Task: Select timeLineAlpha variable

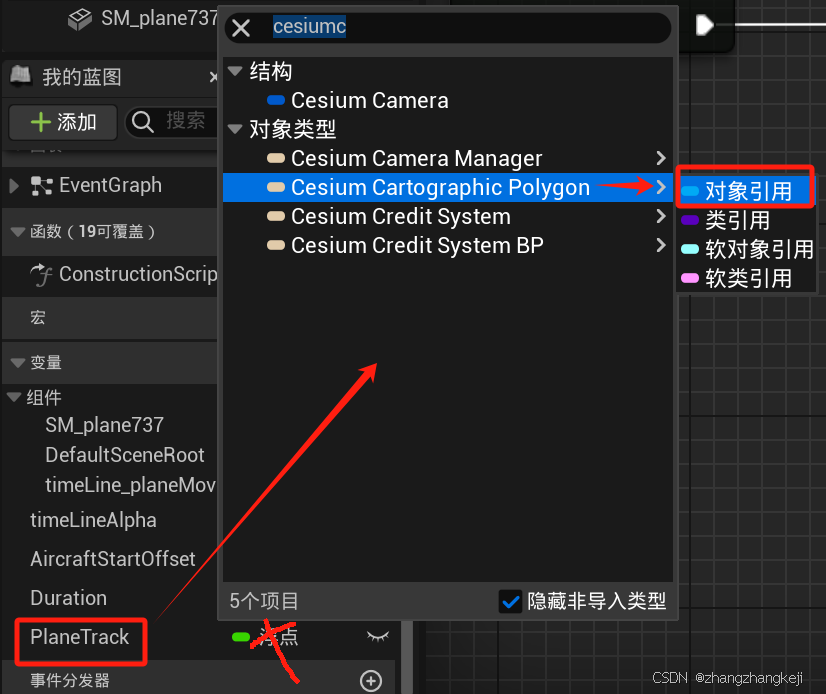Action: 93,521
